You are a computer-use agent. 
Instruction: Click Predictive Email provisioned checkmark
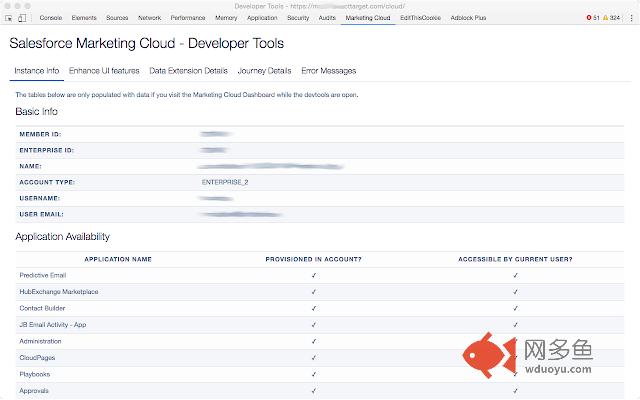coord(313,276)
